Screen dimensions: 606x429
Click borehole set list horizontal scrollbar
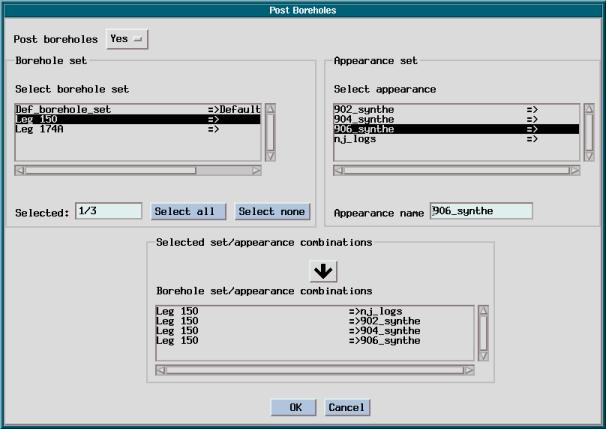click(x=138, y=171)
